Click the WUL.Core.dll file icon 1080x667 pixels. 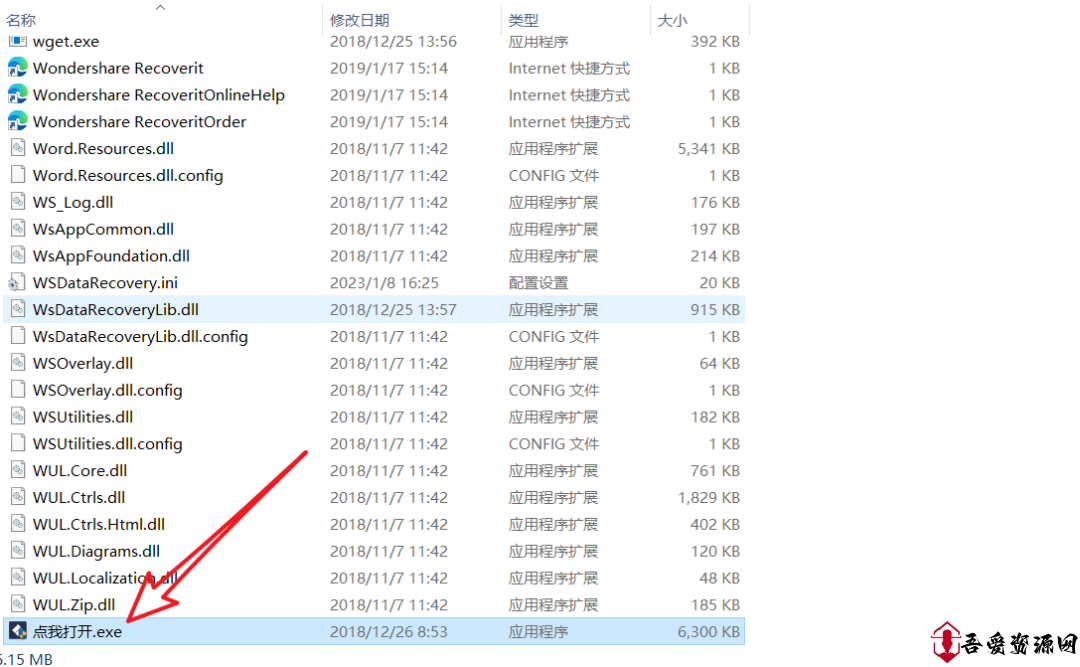coord(18,471)
